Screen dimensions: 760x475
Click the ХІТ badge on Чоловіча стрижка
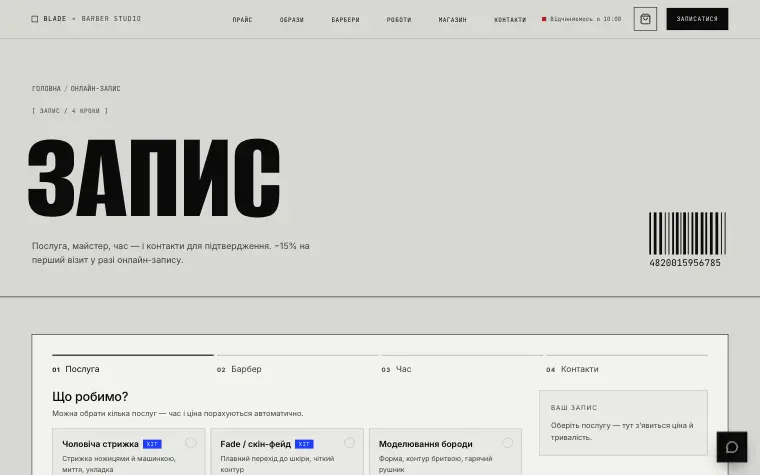152,444
